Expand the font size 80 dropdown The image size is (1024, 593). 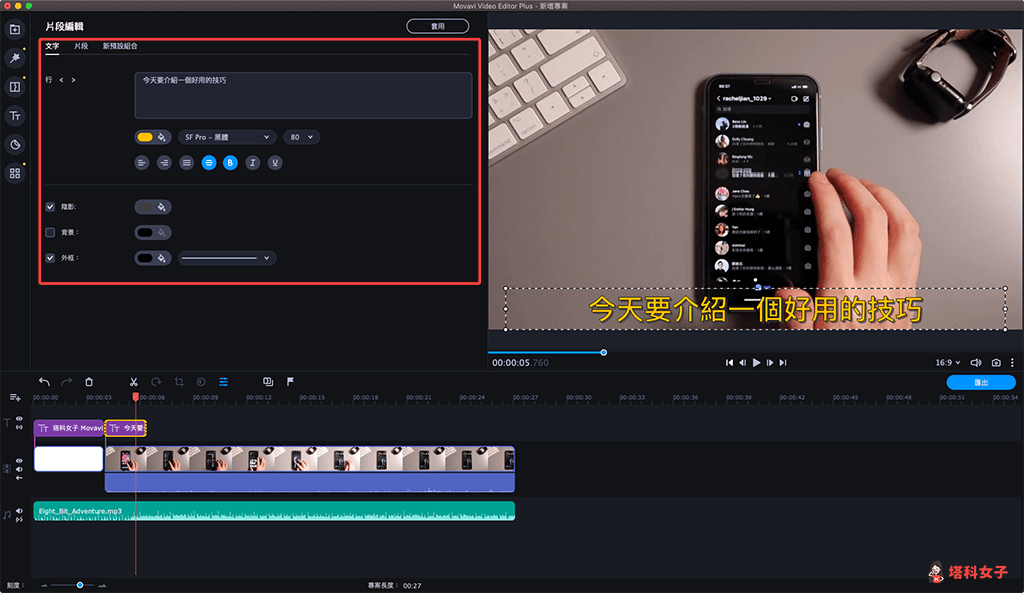[301, 137]
